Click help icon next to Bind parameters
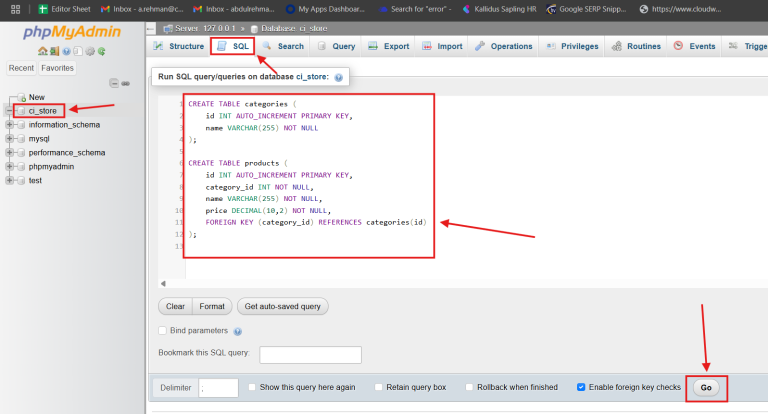Image resolution: width=768 pixels, height=414 pixels. tap(238, 332)
